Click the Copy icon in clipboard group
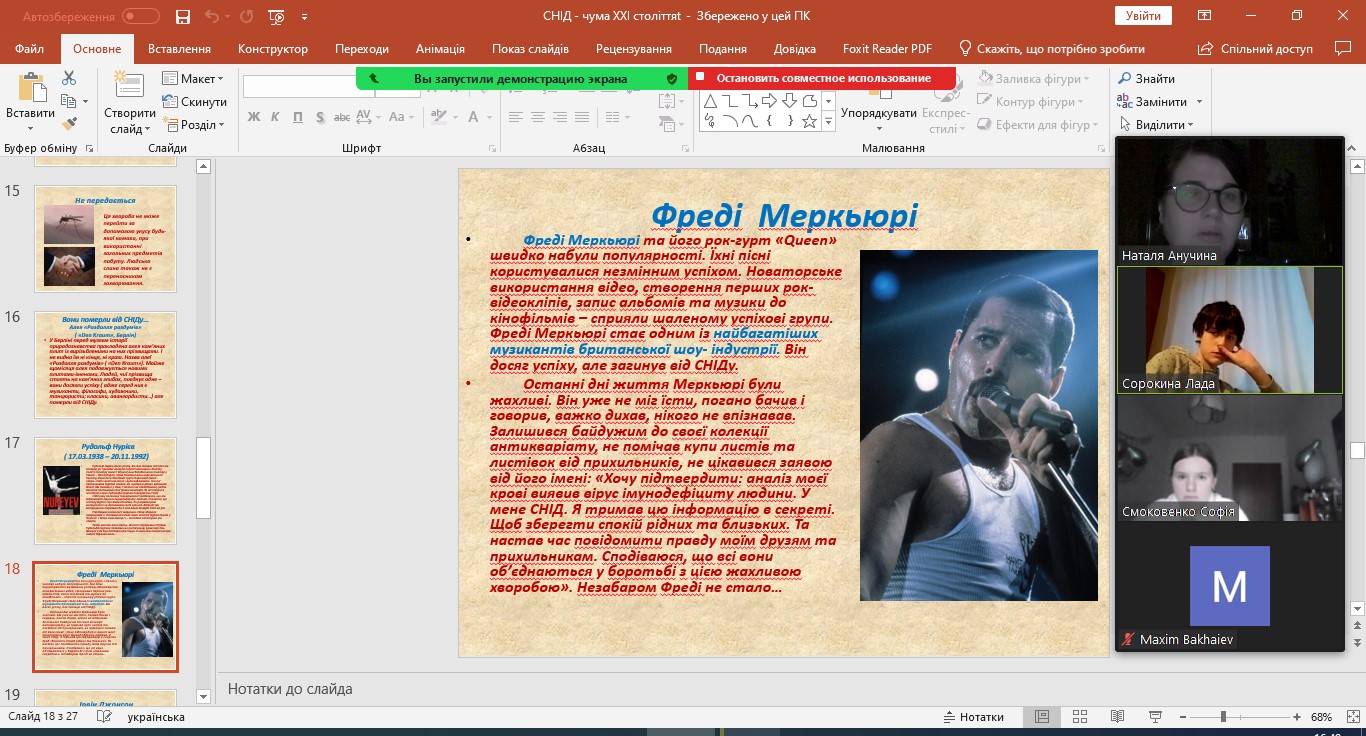The height and width of the screenshot is (736, 1366). (68, 101)
